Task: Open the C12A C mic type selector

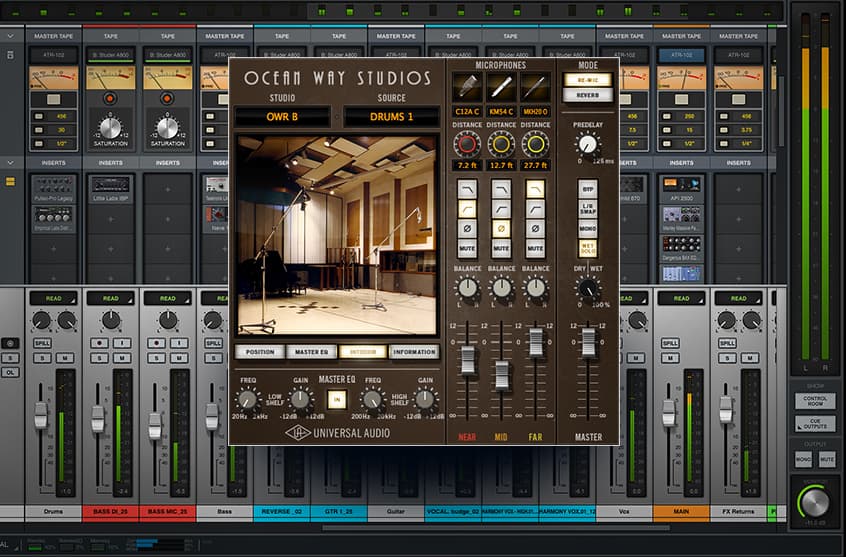Action: [x=467, y=112]
